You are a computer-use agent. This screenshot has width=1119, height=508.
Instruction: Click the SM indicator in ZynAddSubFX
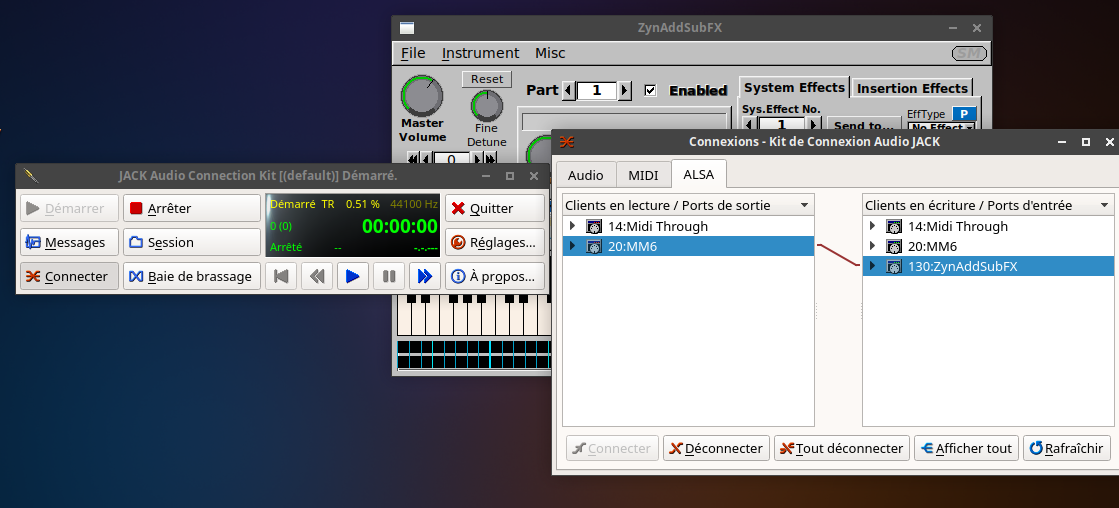970,54
